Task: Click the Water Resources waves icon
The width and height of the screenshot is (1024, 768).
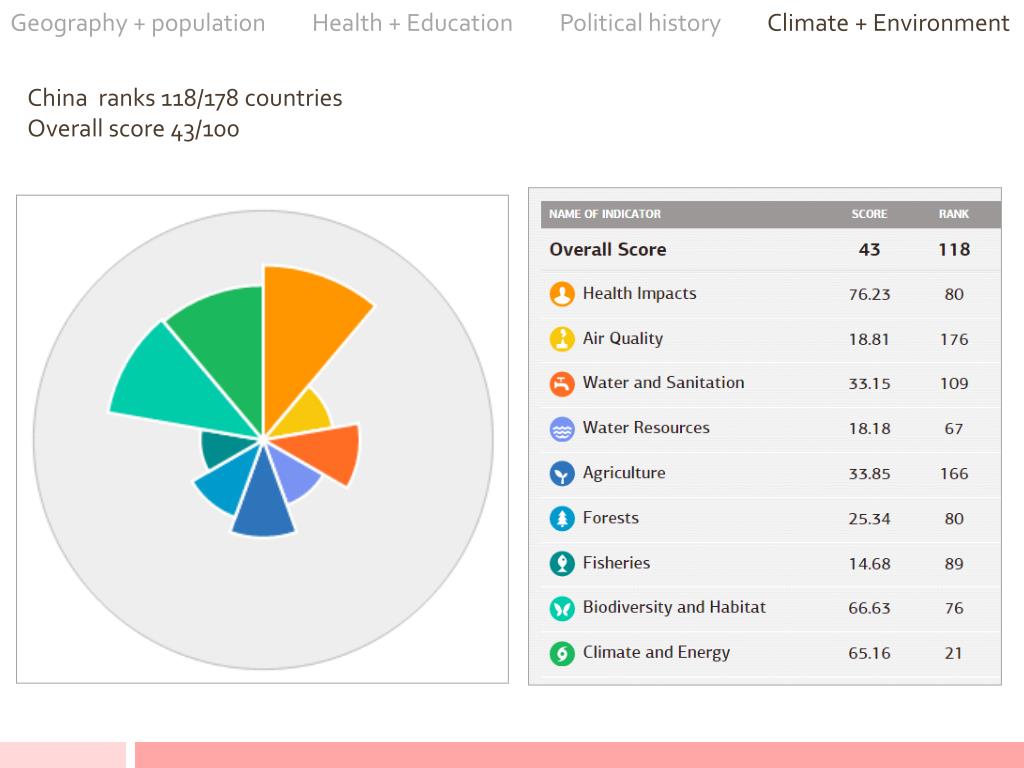Action: click(562, 429)
